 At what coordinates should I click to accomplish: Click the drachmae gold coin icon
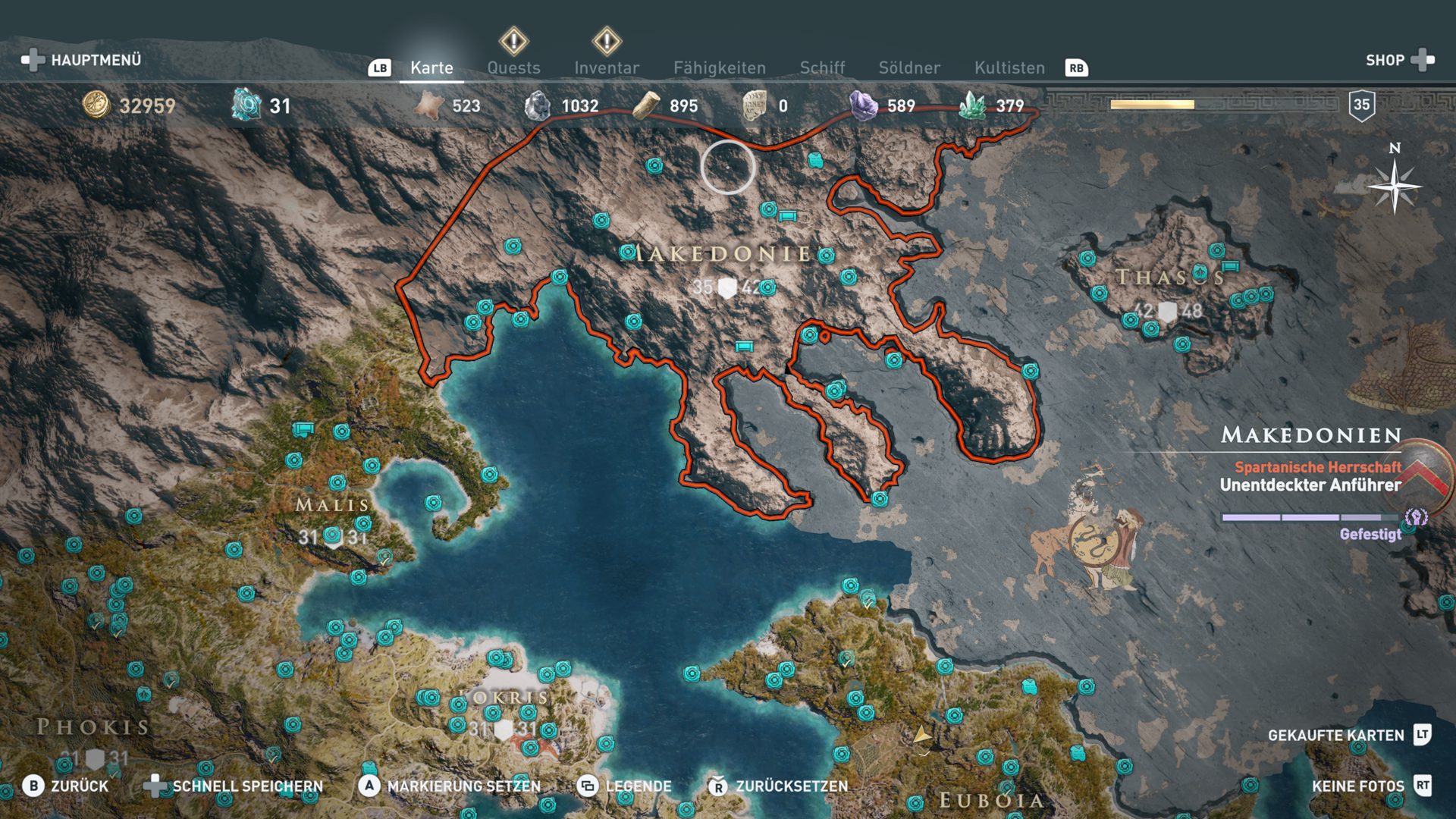(x=96, y=105)
